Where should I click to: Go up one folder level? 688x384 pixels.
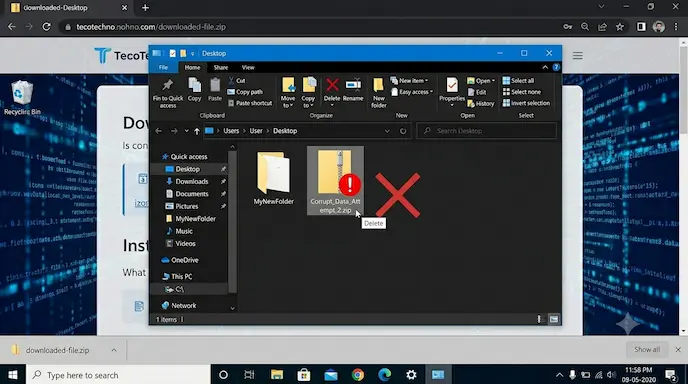click(197, 131)
